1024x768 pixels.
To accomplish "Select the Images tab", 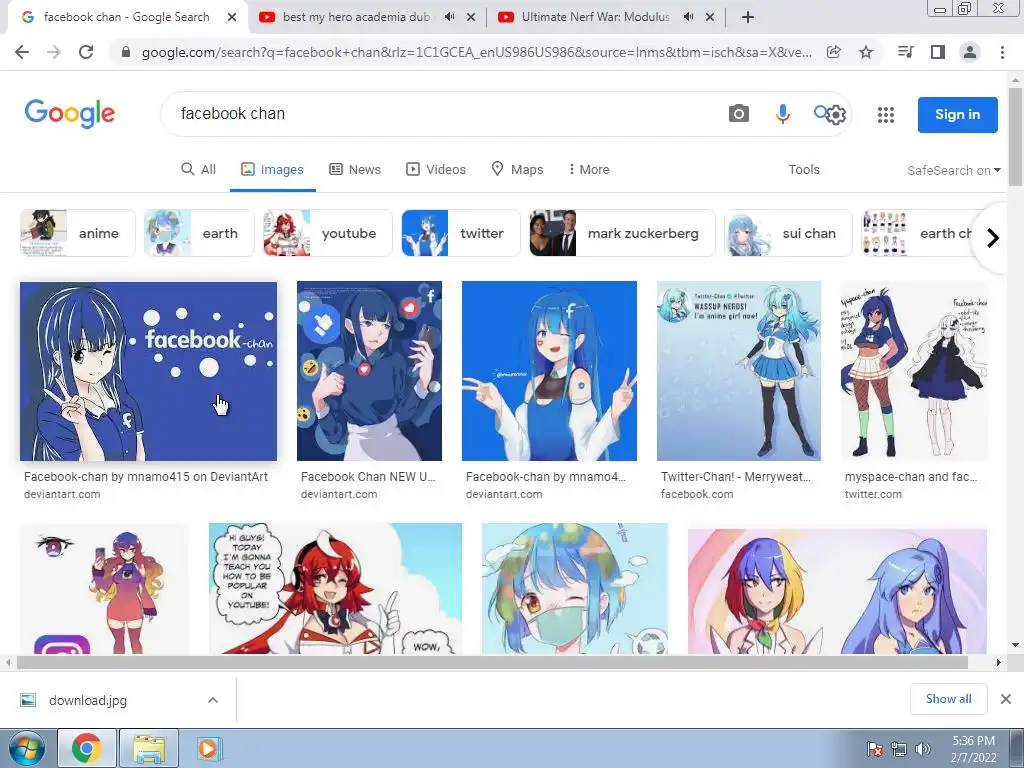I will click(x=272, y=169).
